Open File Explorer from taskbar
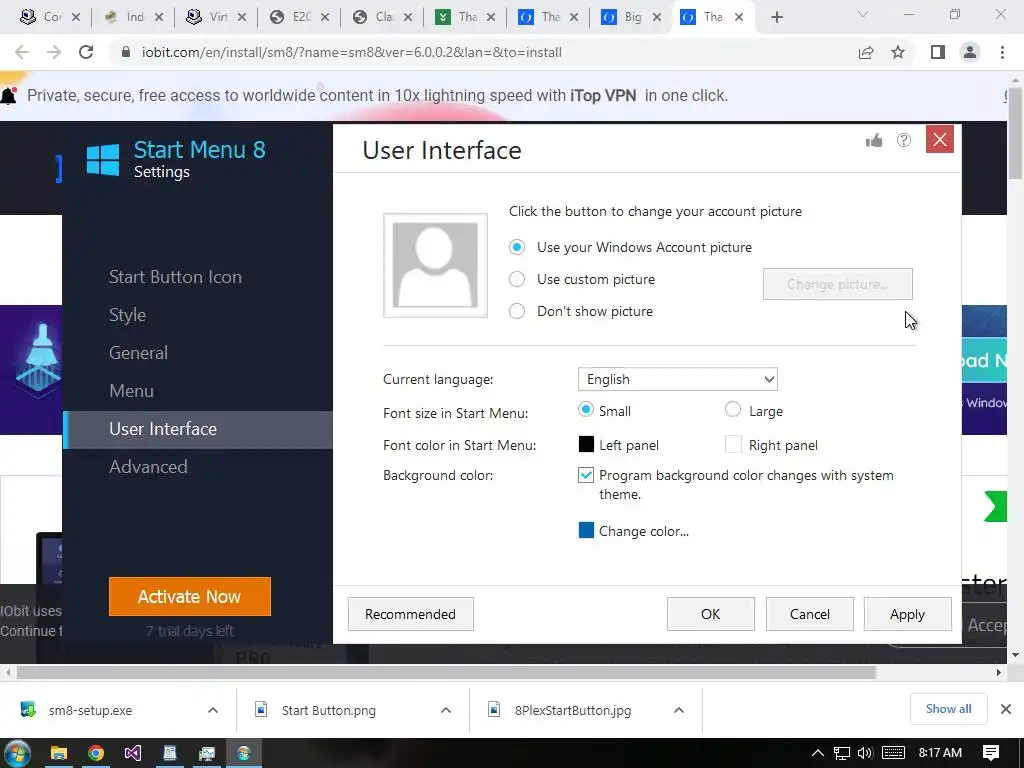1024x768 pixels. click(x=59, y=753)
